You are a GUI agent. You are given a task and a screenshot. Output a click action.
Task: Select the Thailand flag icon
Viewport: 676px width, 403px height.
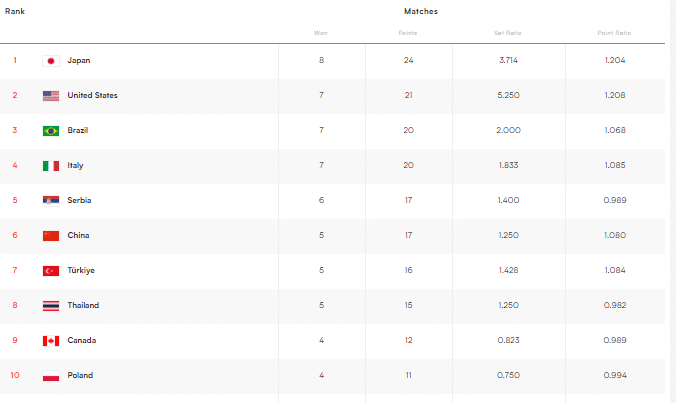click(x=51, y=306)
